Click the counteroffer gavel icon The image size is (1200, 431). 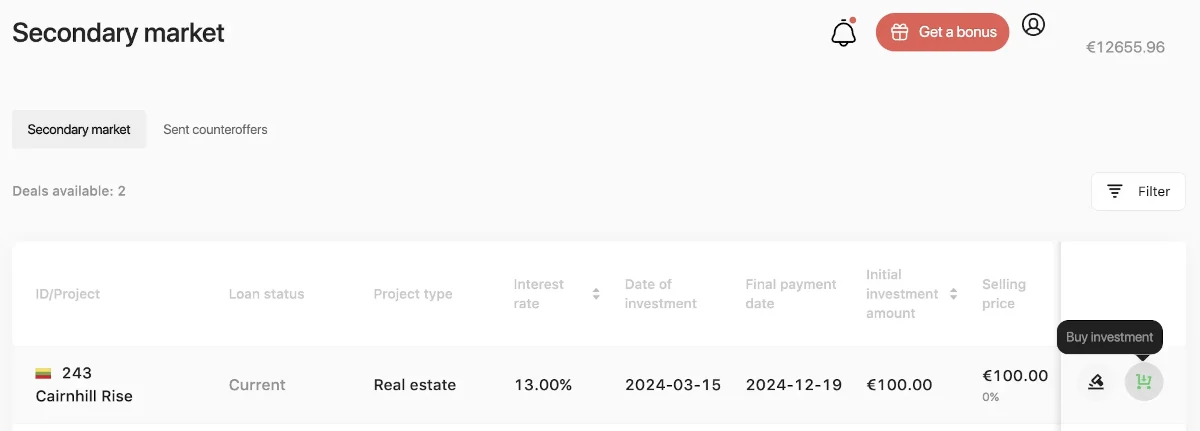click(1096, 381)
